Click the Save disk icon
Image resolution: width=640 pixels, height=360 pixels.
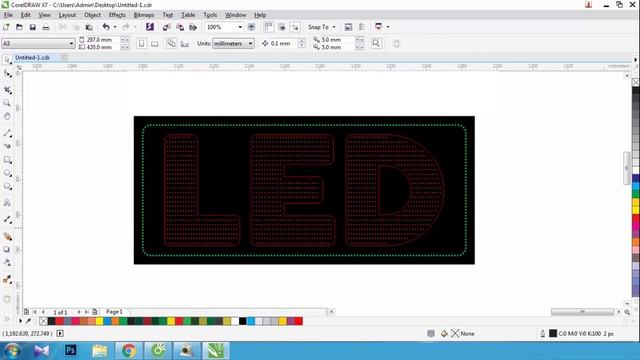pos(33,27)
